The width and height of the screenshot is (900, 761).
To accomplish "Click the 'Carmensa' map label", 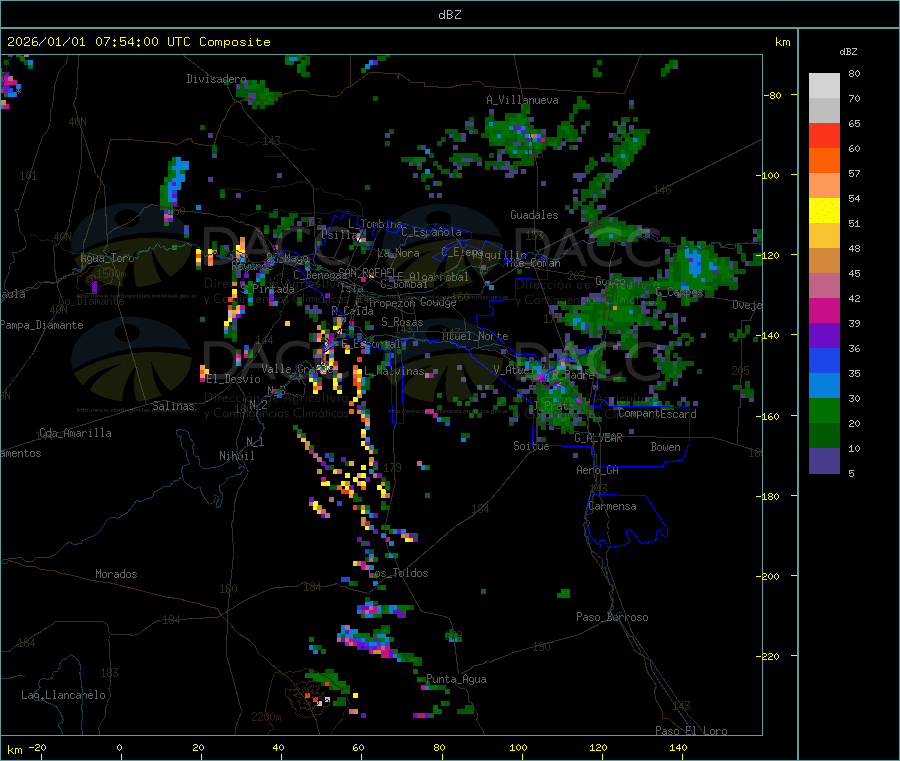I will 612,506.
